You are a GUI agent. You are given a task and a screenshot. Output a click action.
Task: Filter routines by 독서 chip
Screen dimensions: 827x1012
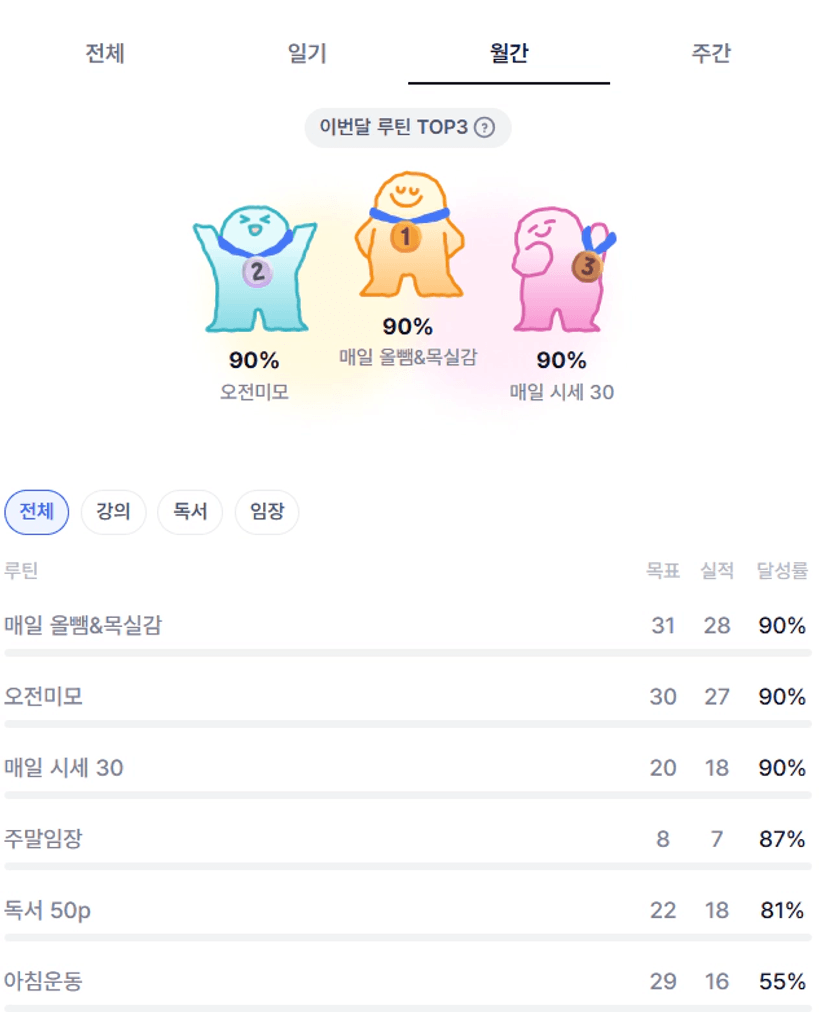point(190,512)
